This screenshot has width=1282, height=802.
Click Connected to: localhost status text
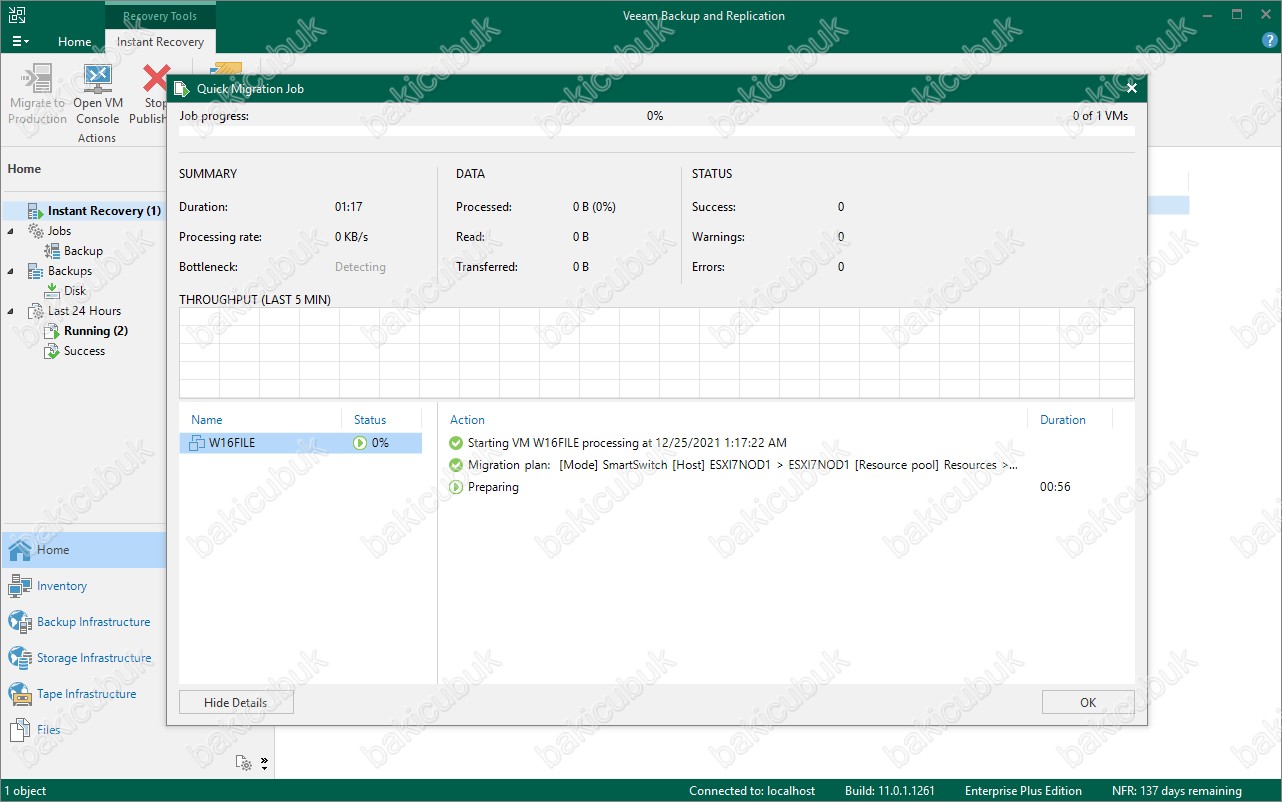[752, 791]
